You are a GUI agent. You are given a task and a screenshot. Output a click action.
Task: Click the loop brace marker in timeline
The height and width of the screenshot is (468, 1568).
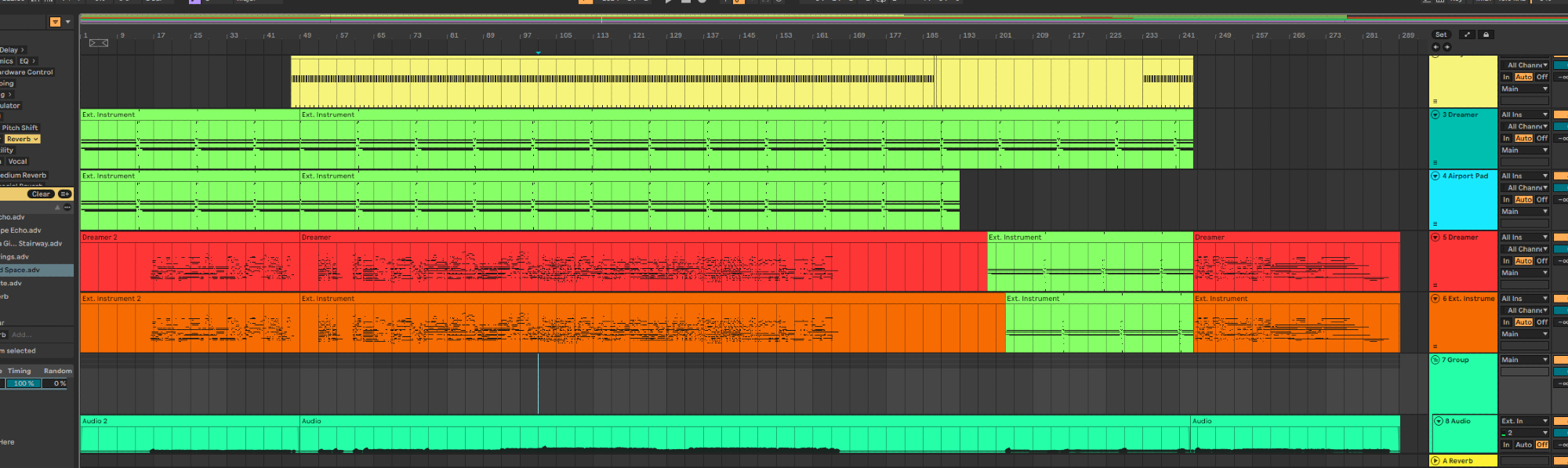coord(99,43)
